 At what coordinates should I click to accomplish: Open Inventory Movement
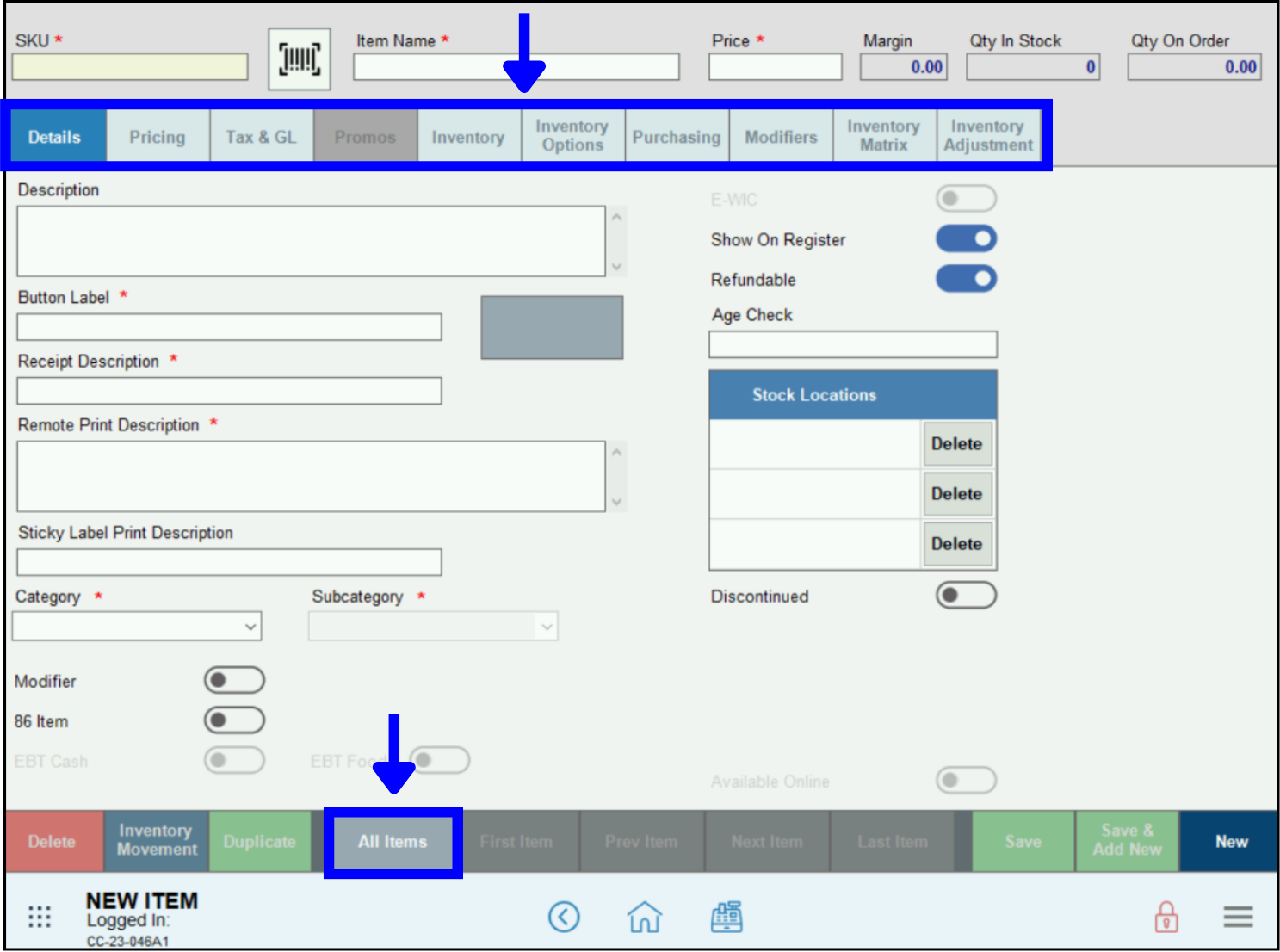pyautogui.click(x=157, y=841)
